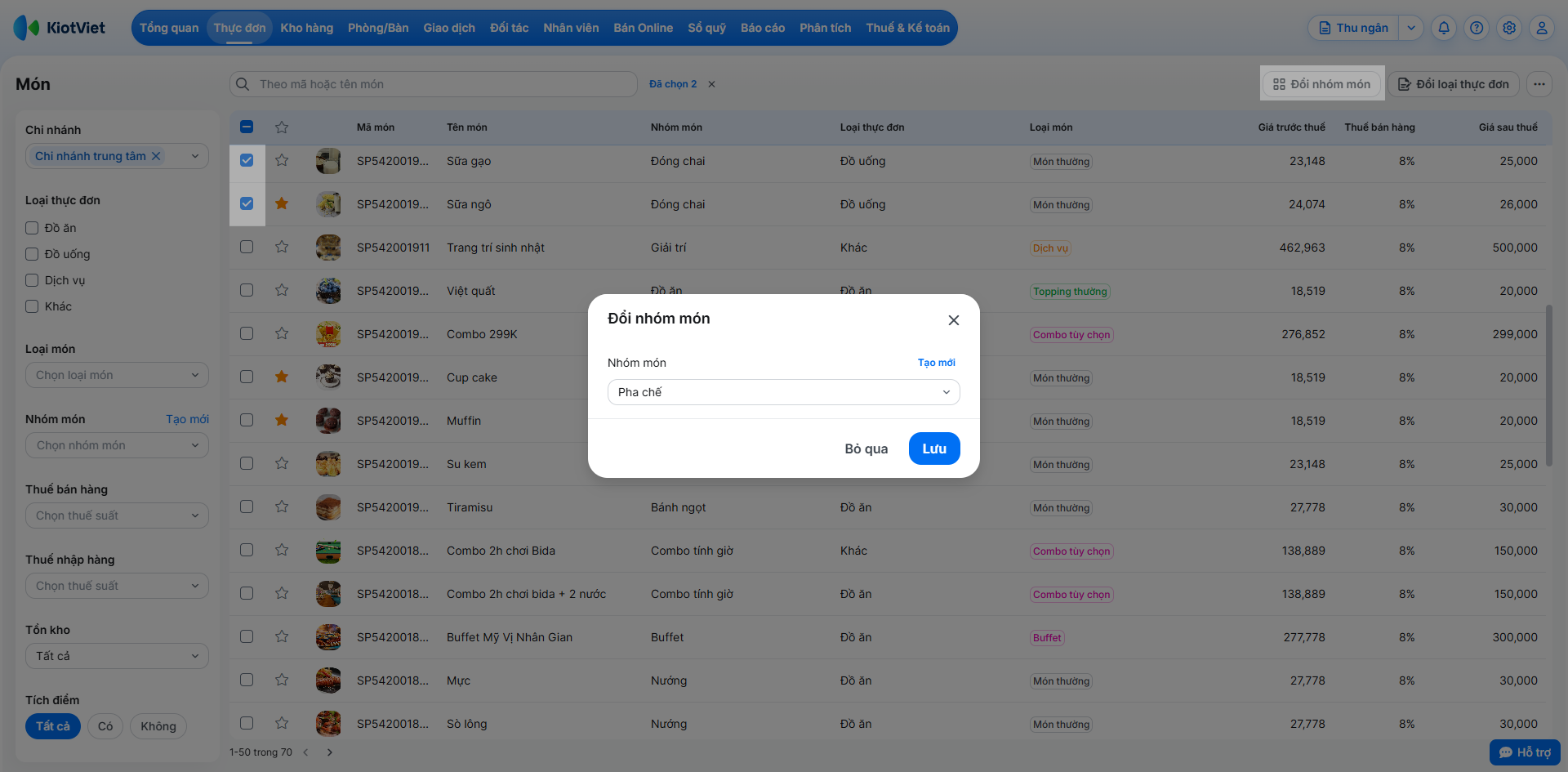Open the Kho hàng menu
The width and height of the screenshot is (1568, 772).
307,28
